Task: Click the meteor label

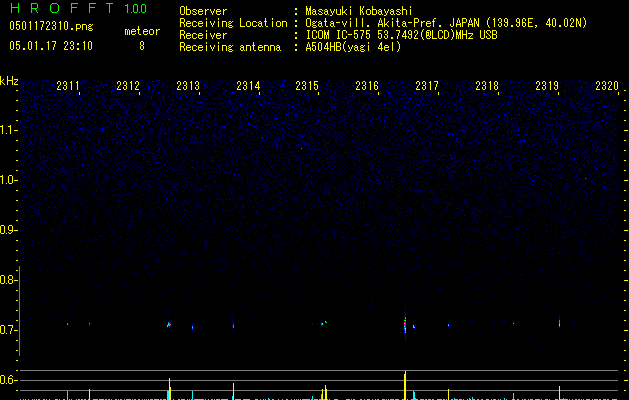Action: (x=142, y=31)
